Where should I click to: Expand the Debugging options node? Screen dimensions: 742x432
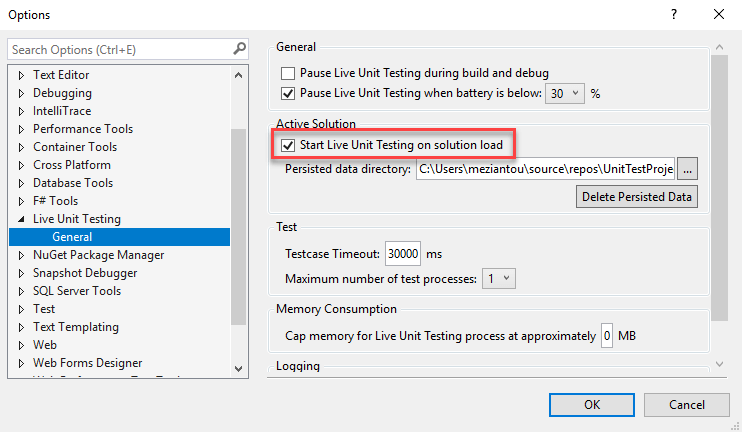pyautogui.click(x=21, y=93)
